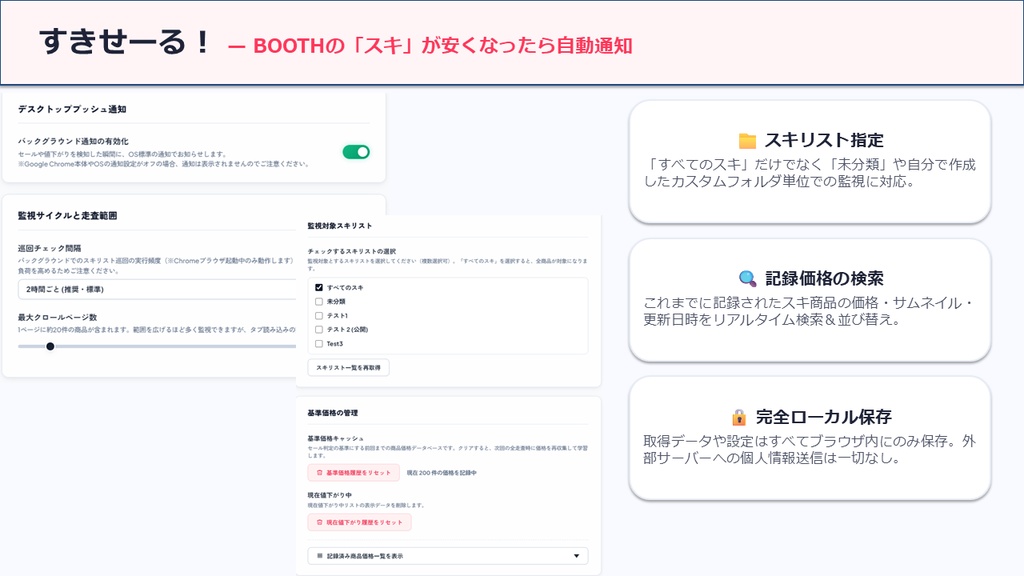This screenshot has height=576, width=1024.
Task: Click the trash icon in 基準価格履歴をリセット
Action: 319,472
